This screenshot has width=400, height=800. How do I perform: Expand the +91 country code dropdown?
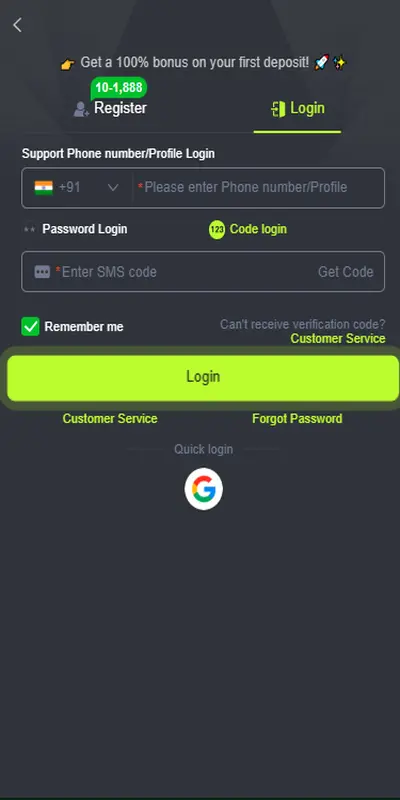pyautogui.click(x=77, y=187)
